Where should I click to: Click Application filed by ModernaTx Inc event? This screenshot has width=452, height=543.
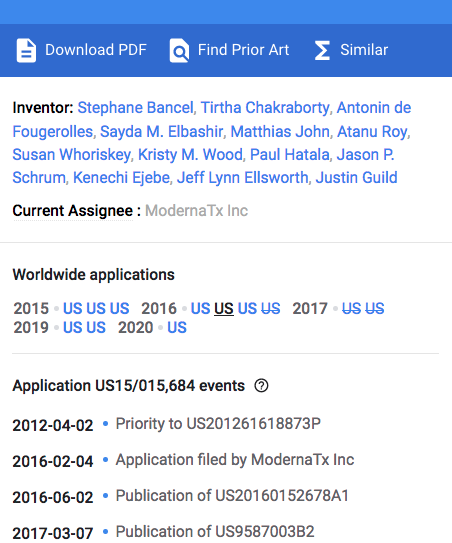tap(235, 460)
